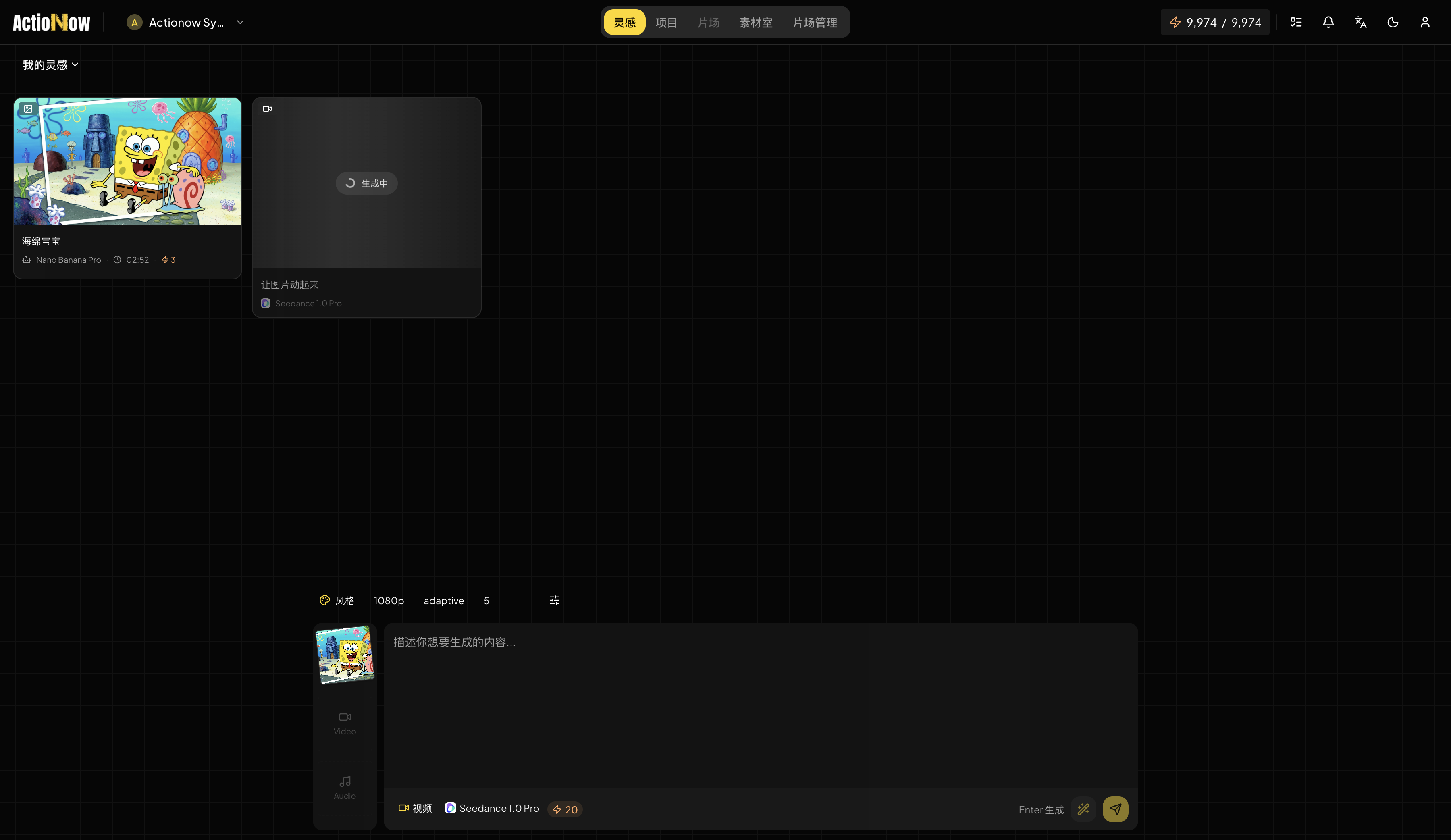Open the Seedance 1.0 Pro model selector
The height and width of the screenshot is (840, 1451).
coord(492,808)
